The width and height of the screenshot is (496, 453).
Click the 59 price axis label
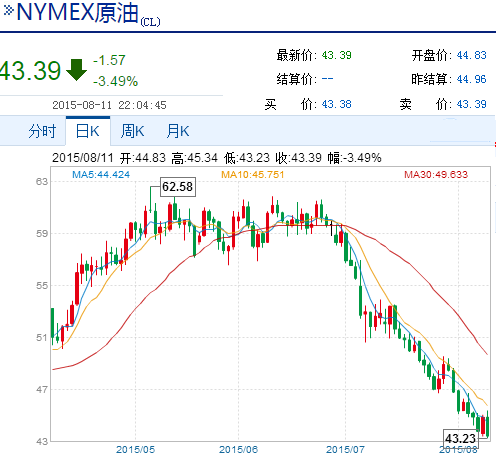point(42,234)
